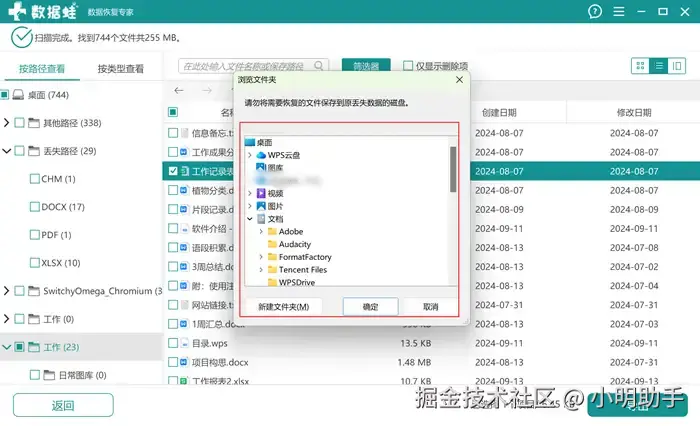Image resolution: width=700 pixels, height=426 pixels.
Task: Select the Tencent Files folder
Action: click(297, 270)
